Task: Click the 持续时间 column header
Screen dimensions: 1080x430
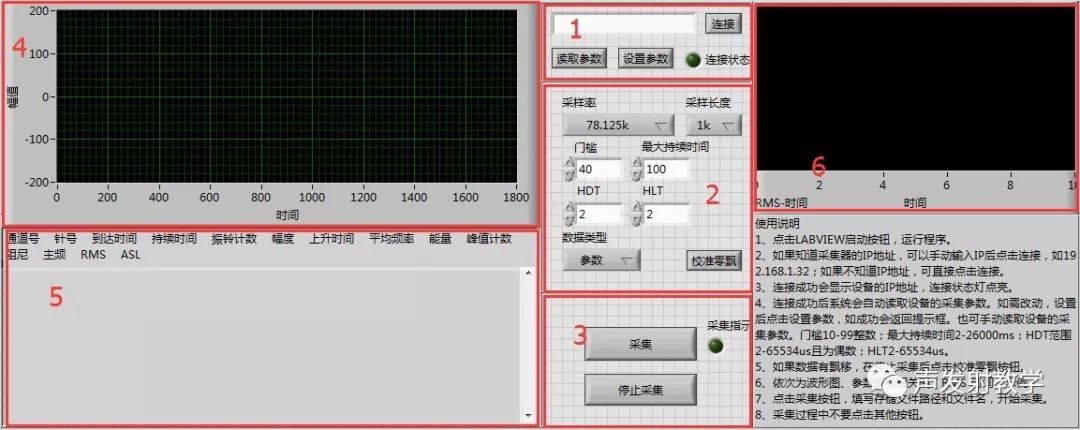Action: tap(174, 238)
